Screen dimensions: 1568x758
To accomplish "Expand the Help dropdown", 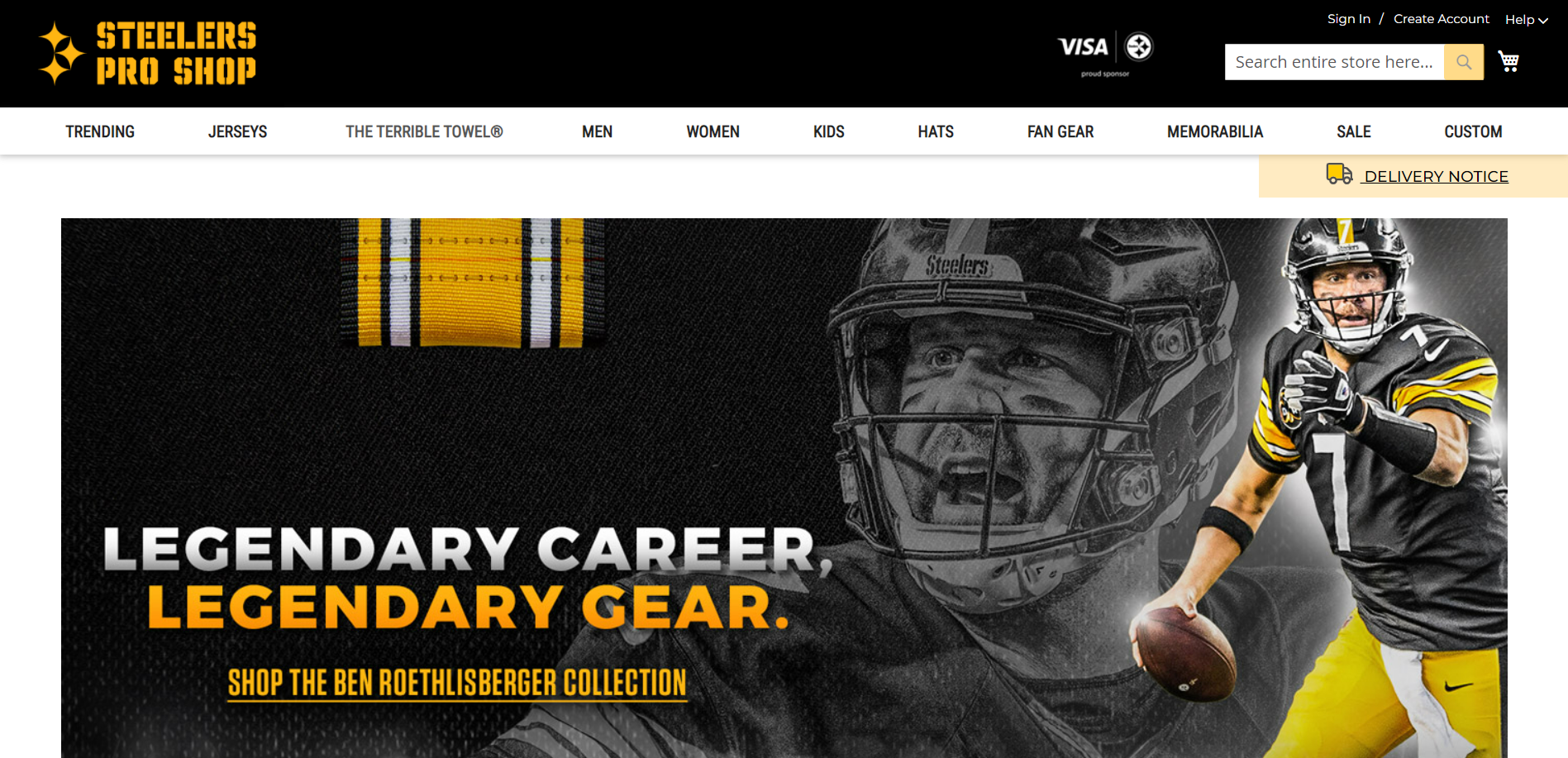I will click(1526, 20).
